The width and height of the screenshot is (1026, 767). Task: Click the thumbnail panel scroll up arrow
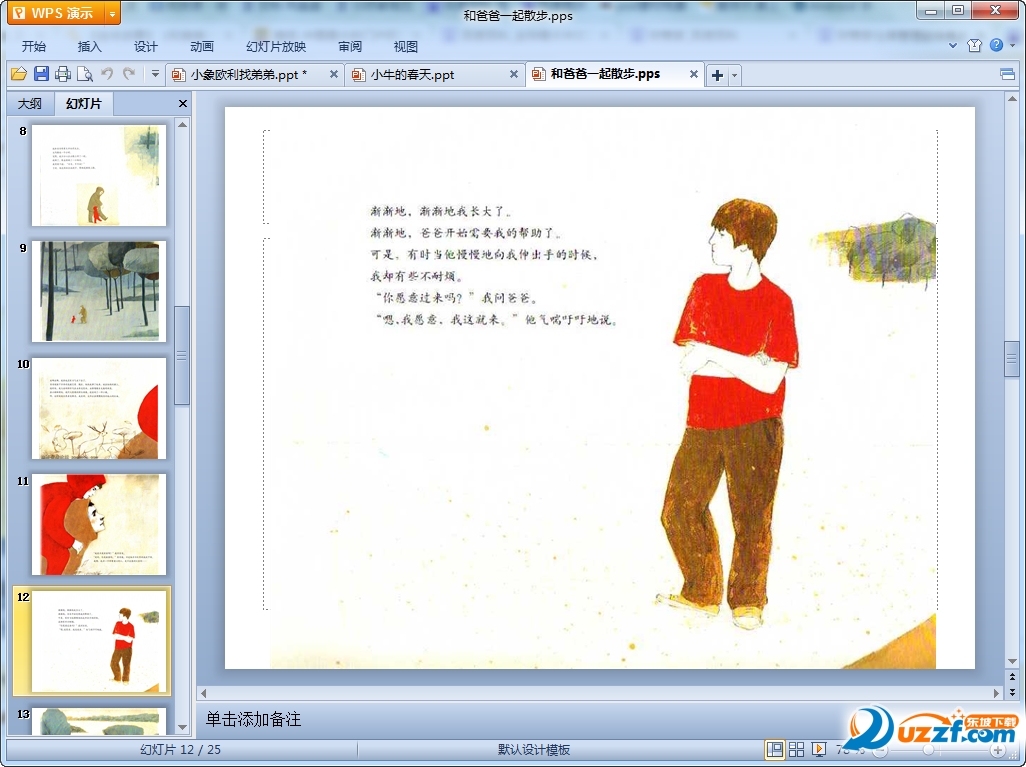[x=183, y=124]
